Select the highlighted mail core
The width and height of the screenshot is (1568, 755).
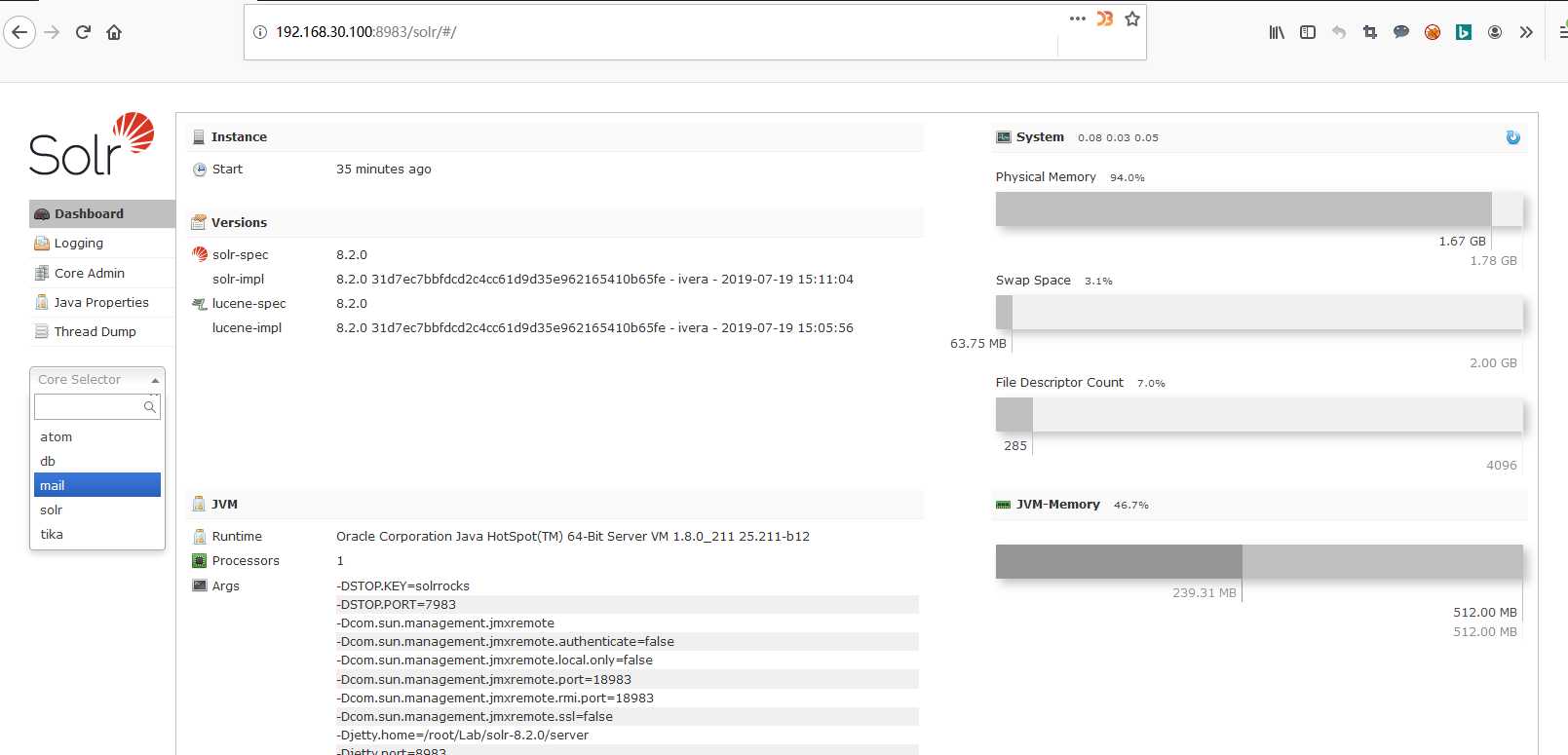pyautogui.click(x=97, y=485)
